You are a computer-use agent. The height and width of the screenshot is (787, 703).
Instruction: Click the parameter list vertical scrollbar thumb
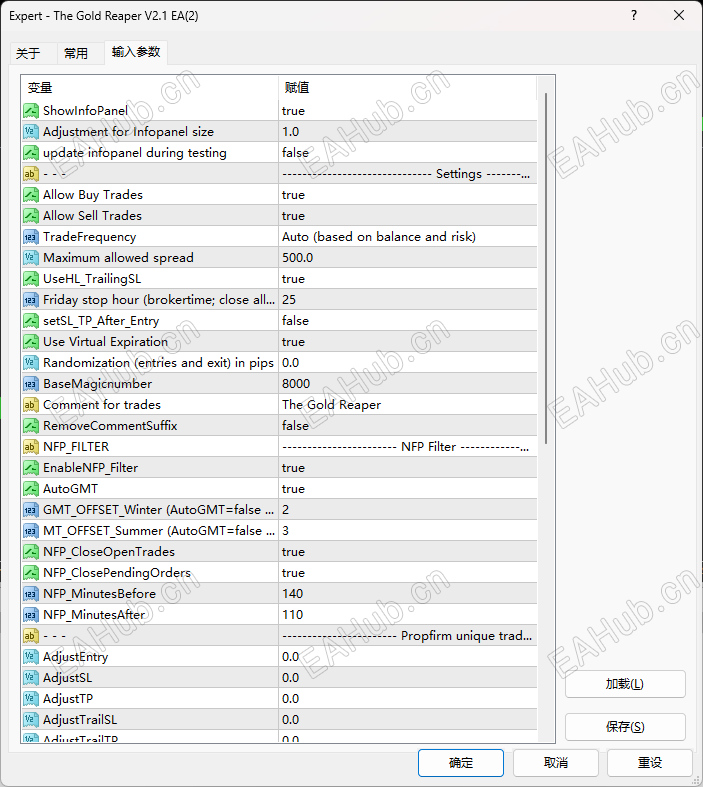click(x=546, y=269)
